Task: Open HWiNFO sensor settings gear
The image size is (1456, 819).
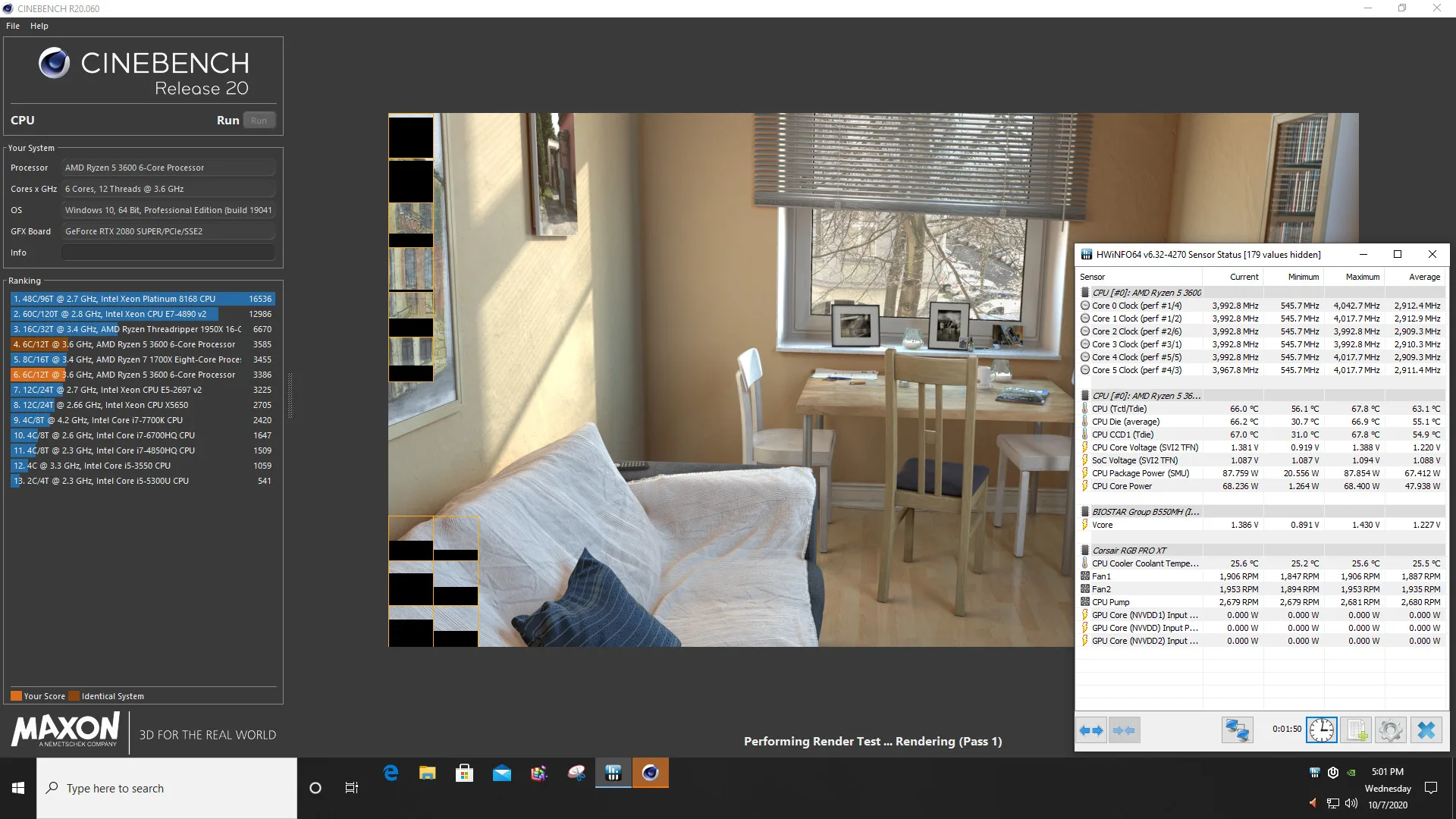Action: pyautogui.click(x=1391, y=730)
